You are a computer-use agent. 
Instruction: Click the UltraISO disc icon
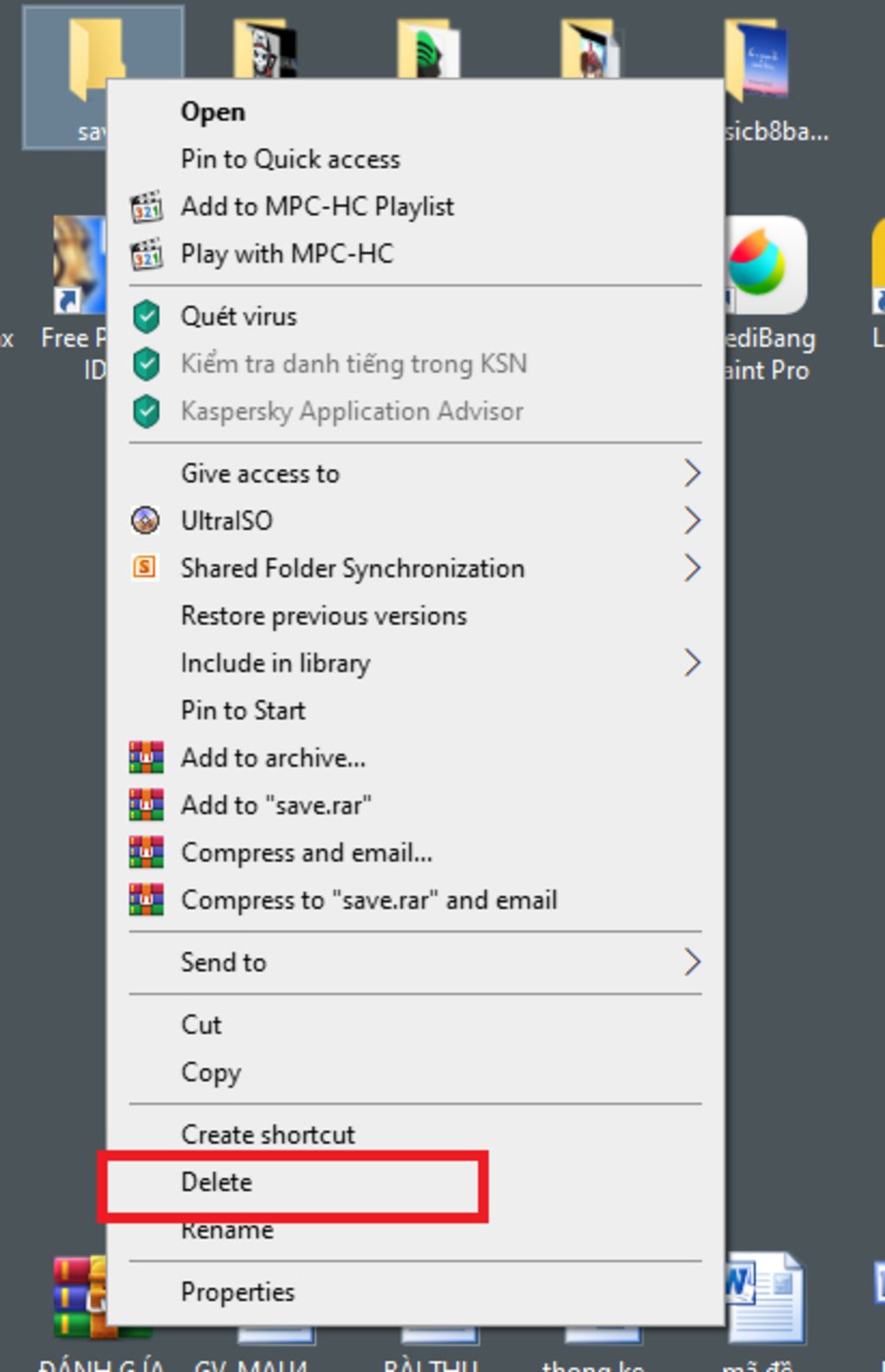coord(145,520)
